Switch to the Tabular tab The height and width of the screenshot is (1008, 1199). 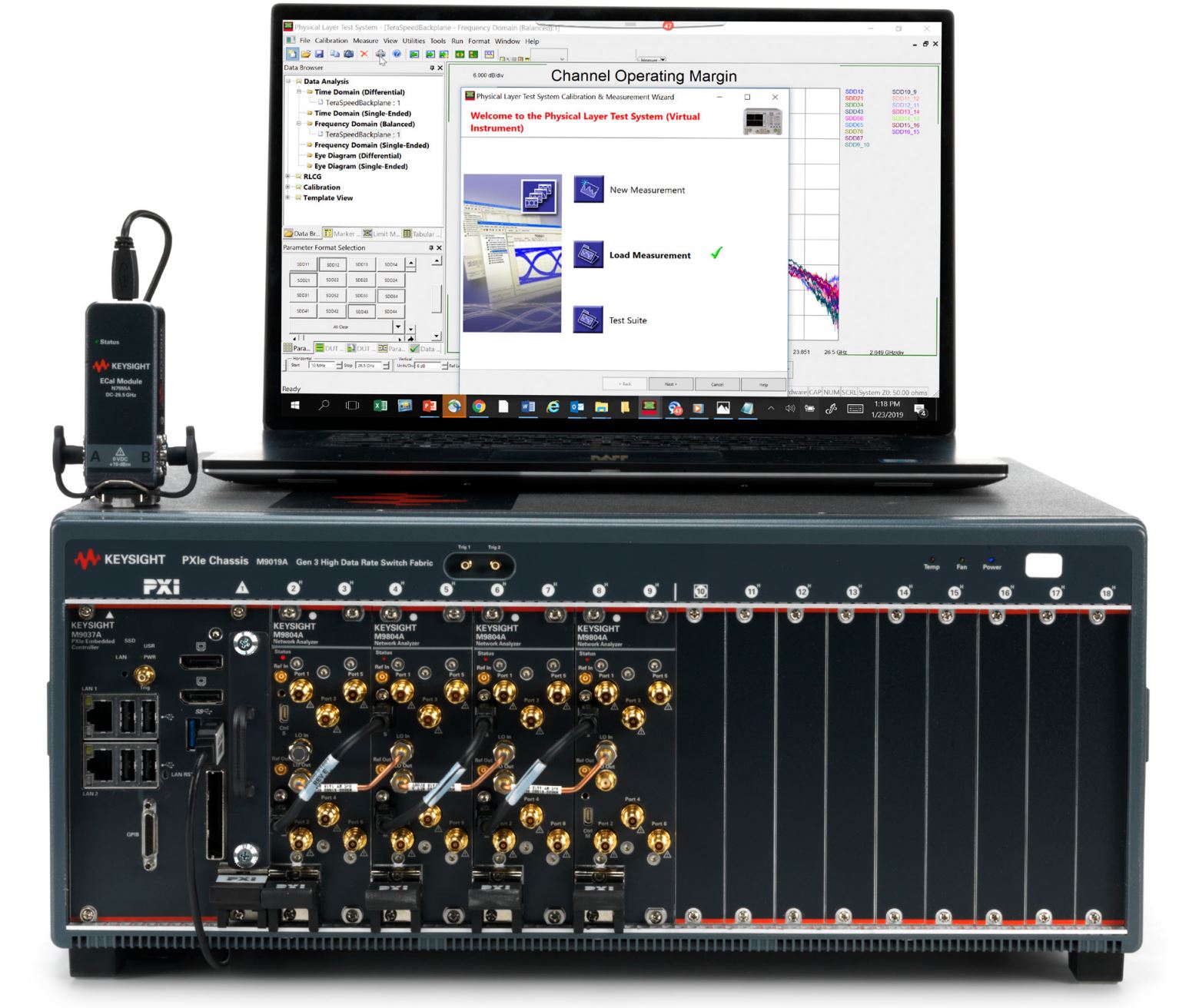422,234
